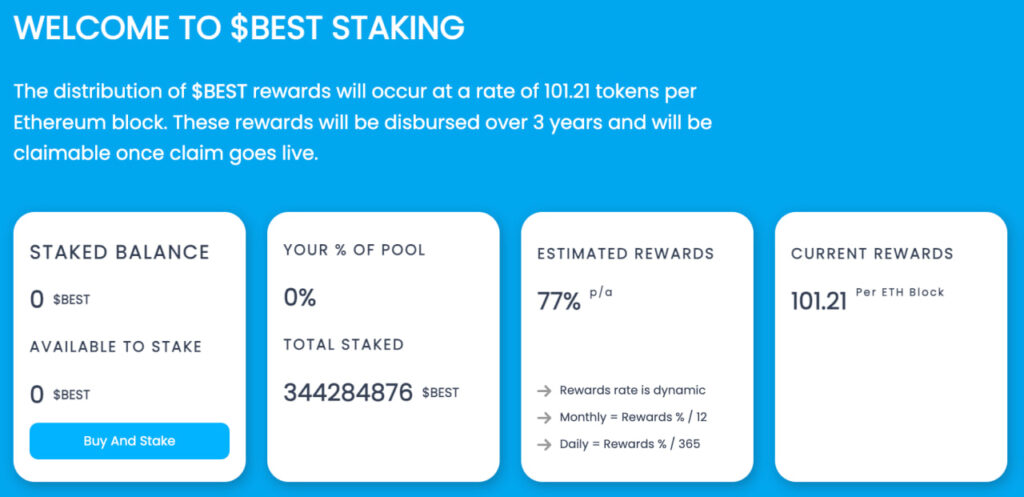
Task: Click bold $BEST in the description paragraph
Action: coord(220,92)
